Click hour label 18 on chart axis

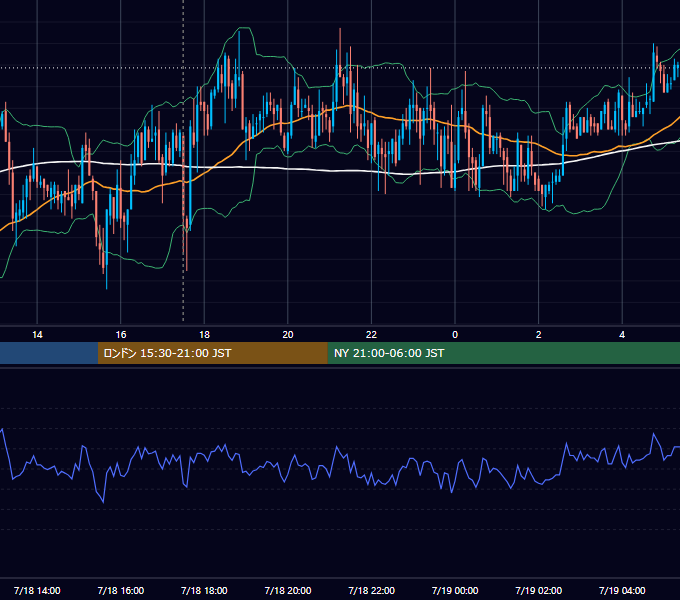tap(204, 335)
